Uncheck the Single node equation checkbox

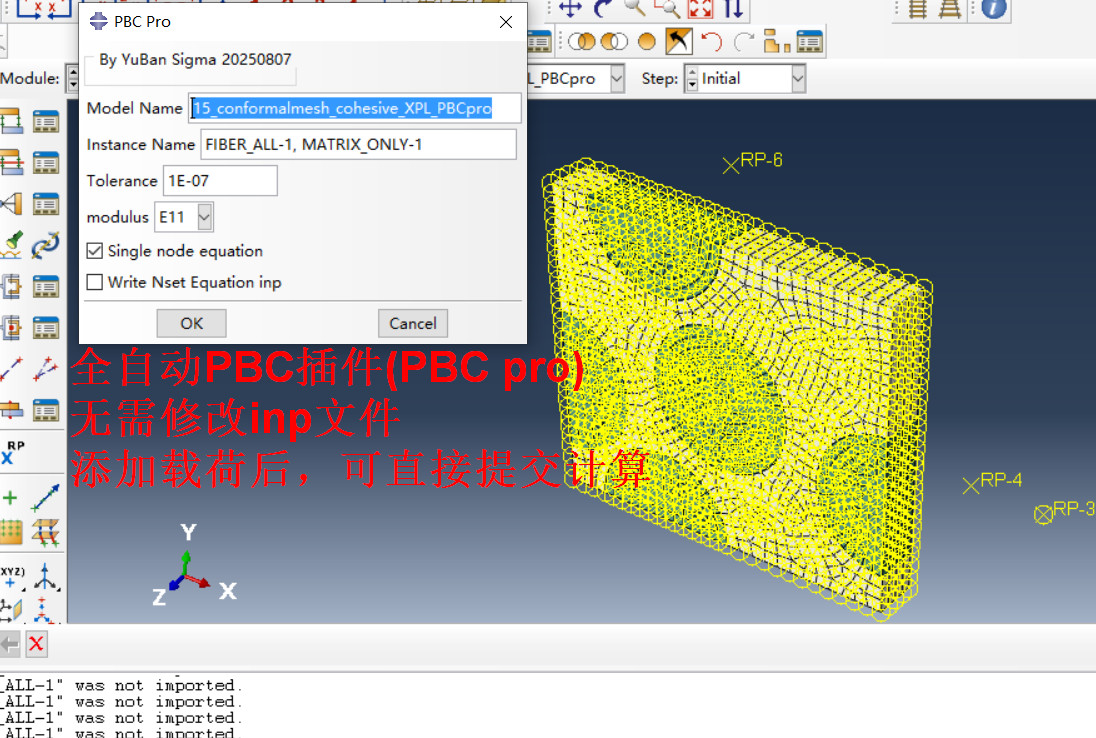pyautogui.click(x=95, y=251)
